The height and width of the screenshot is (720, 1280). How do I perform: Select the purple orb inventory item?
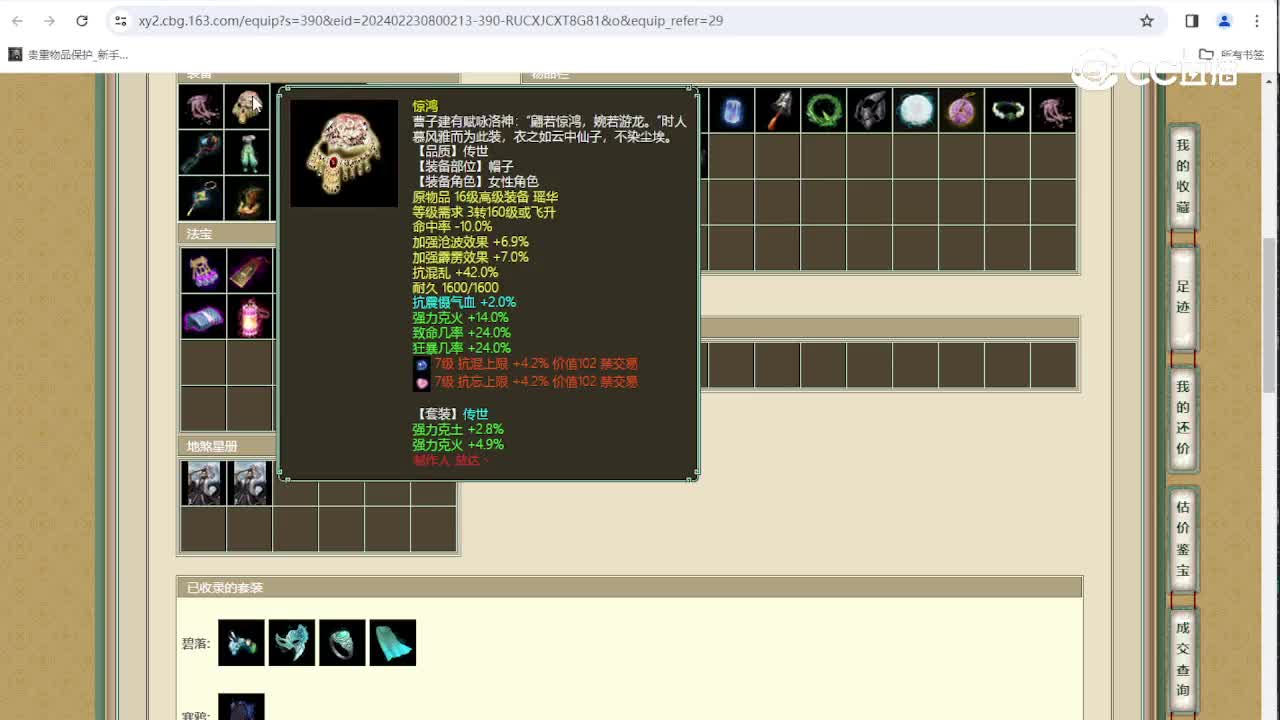[x=961, y=110]
